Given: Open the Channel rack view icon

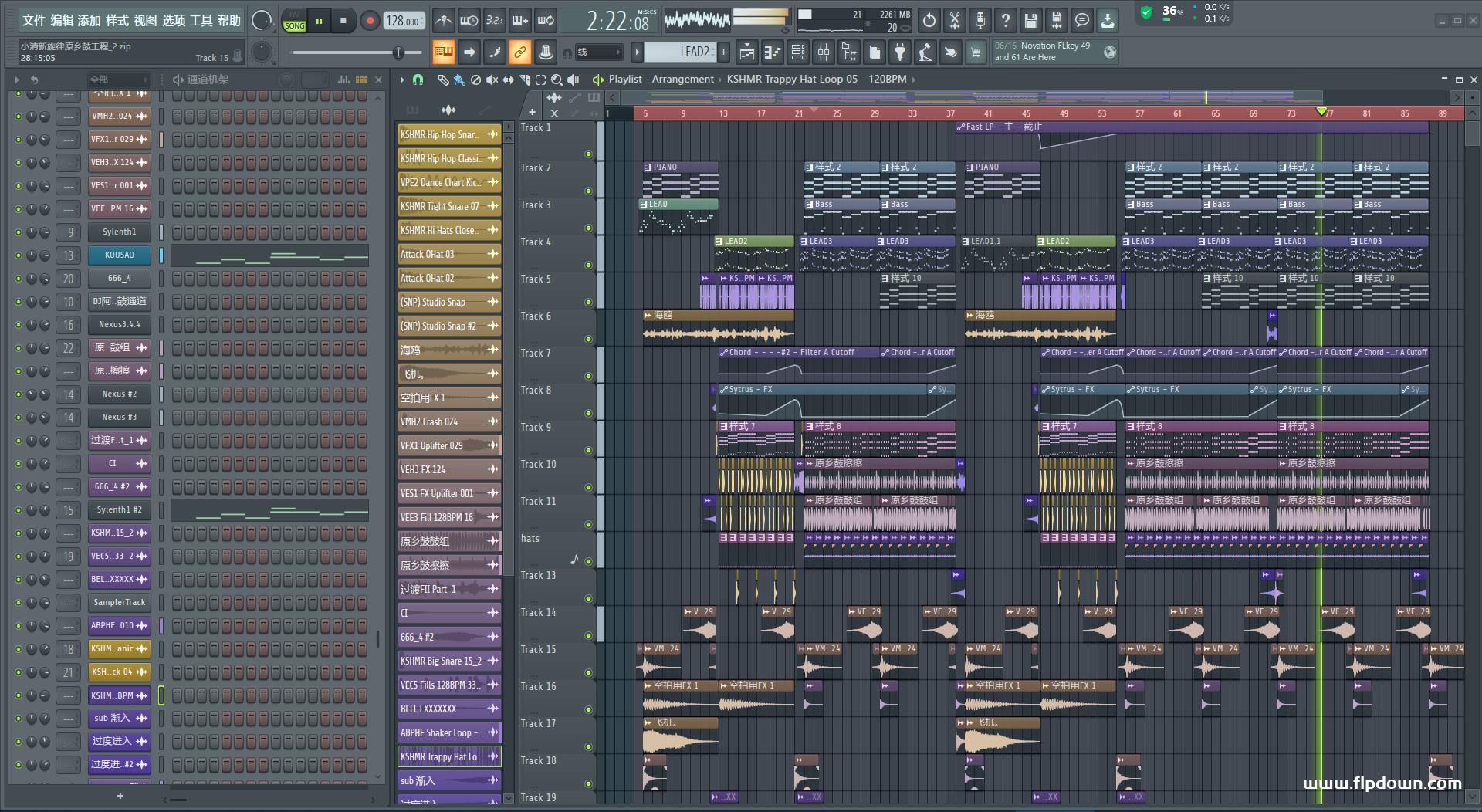Looking at the screenshot, I should [x=798, y=52].
